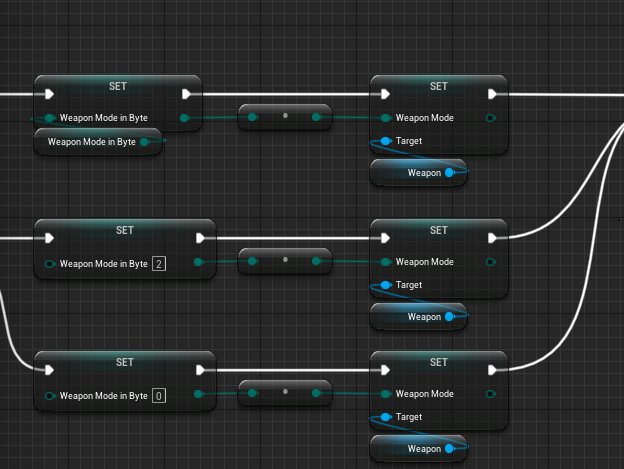Click the exec input pin of the middle Weapon Mode SET node
624x469 pixels.
tap(385, 238)
